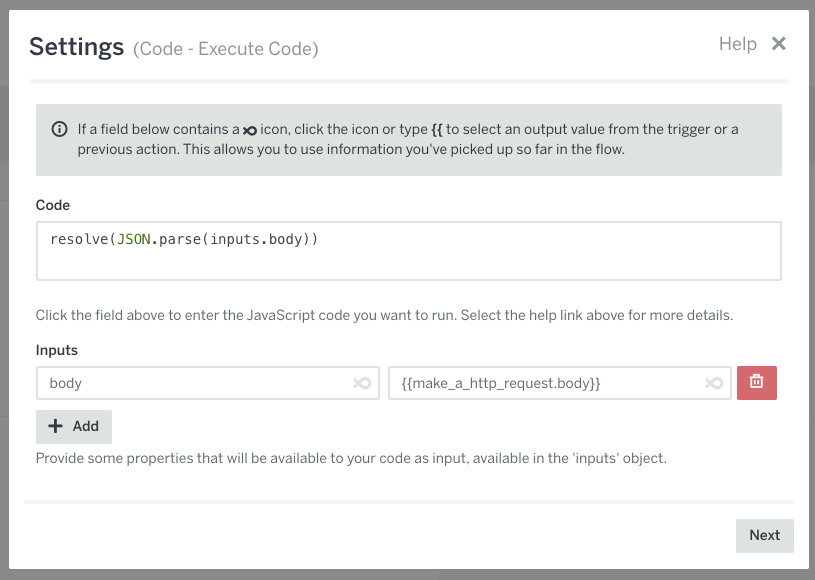Image resolution: width=815 pixels, height=580 pixels.
Task: Click Next to proceed past Code settings
Action: click(764, 535)
